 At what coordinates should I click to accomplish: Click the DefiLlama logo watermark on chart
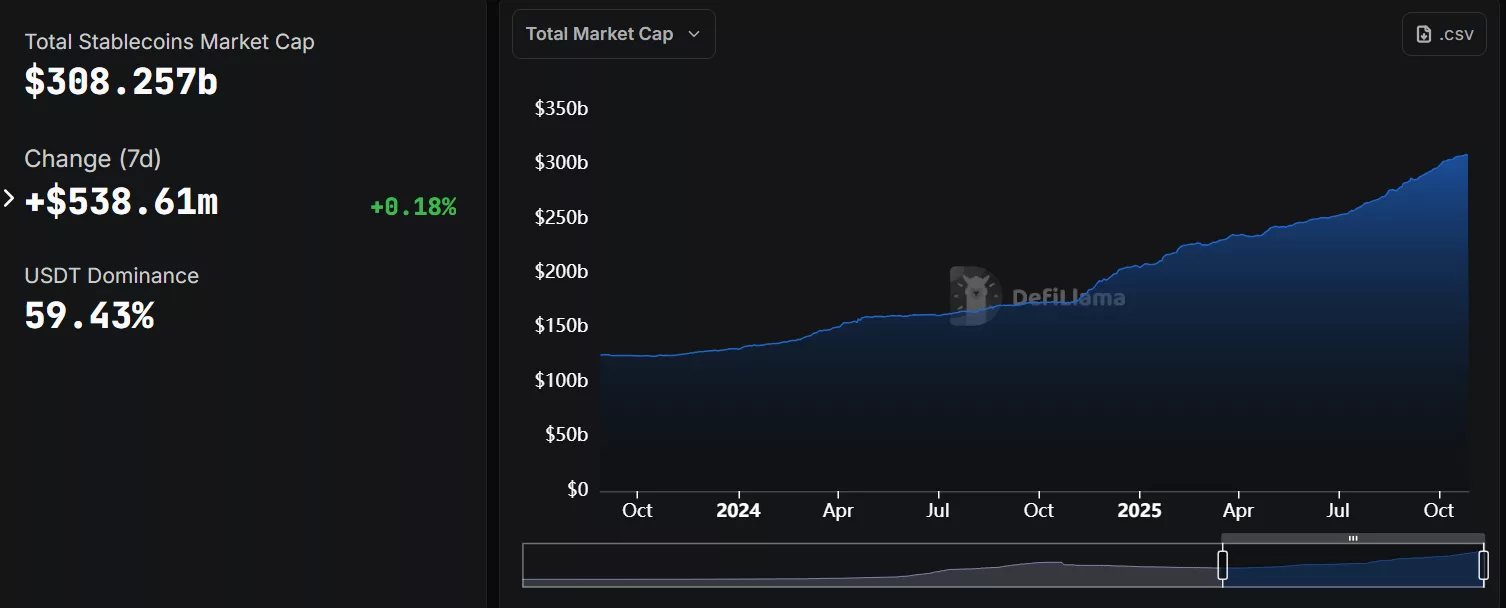tap(975, 296)
